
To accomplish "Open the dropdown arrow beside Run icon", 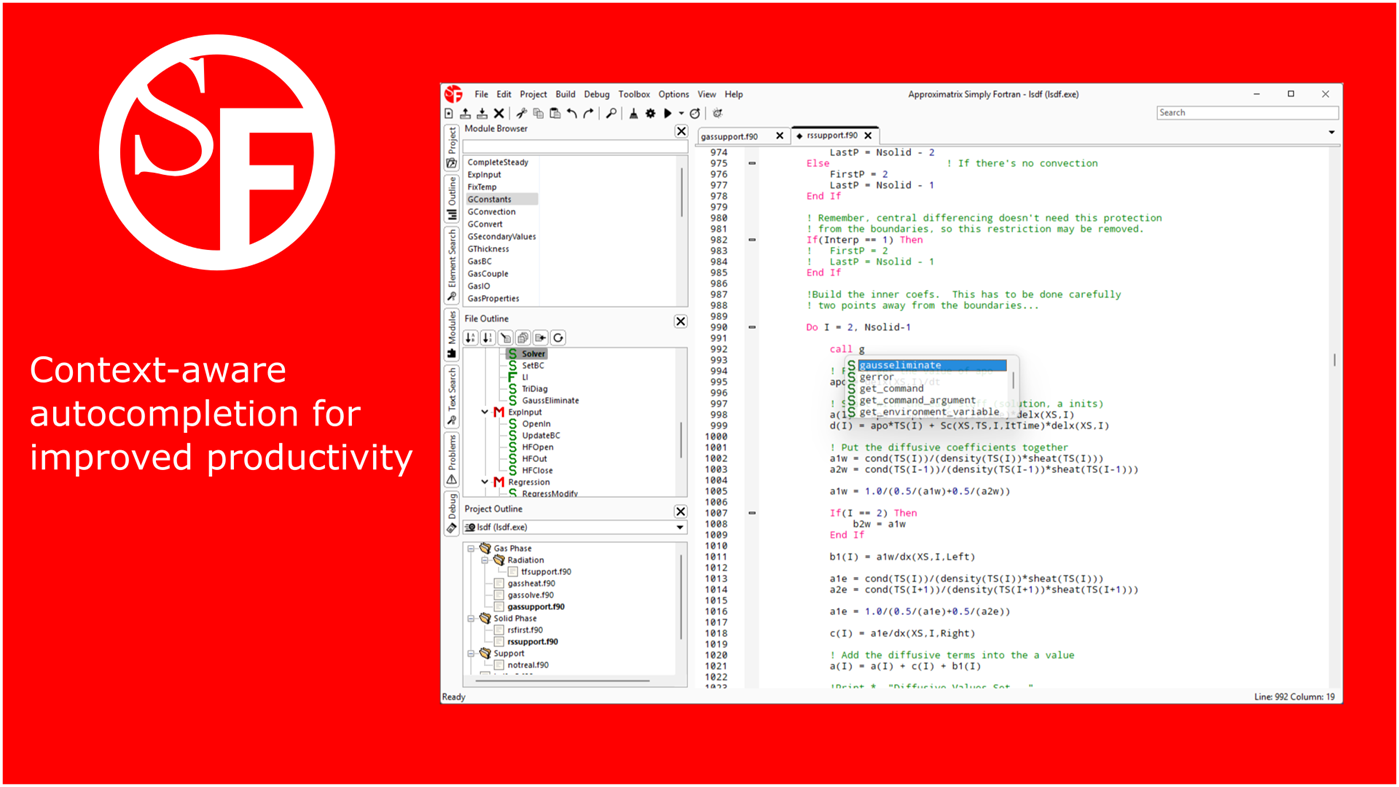I will [x=681, y=113].
